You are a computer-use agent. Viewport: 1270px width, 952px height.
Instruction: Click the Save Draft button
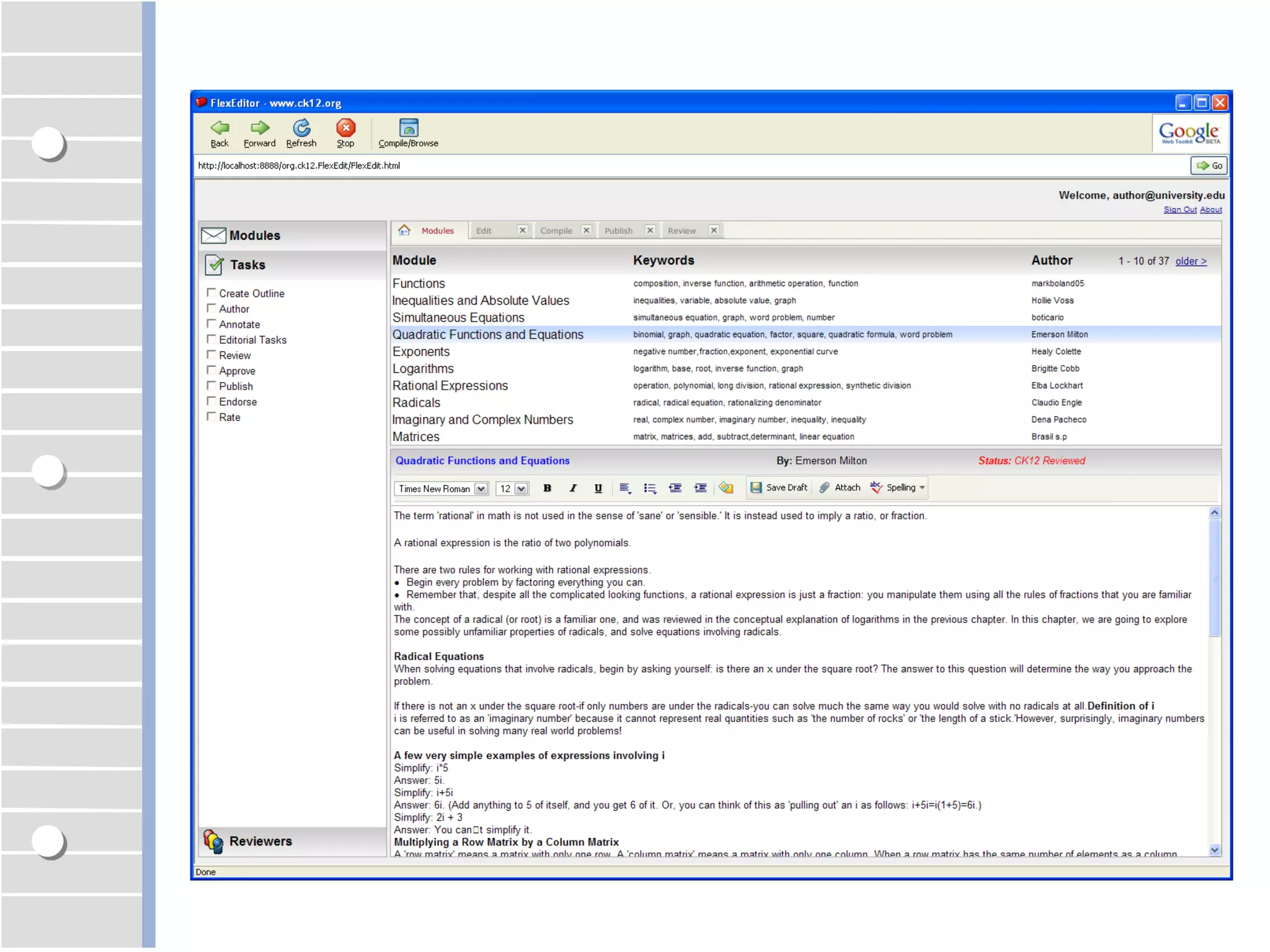[x=779, y=488]
